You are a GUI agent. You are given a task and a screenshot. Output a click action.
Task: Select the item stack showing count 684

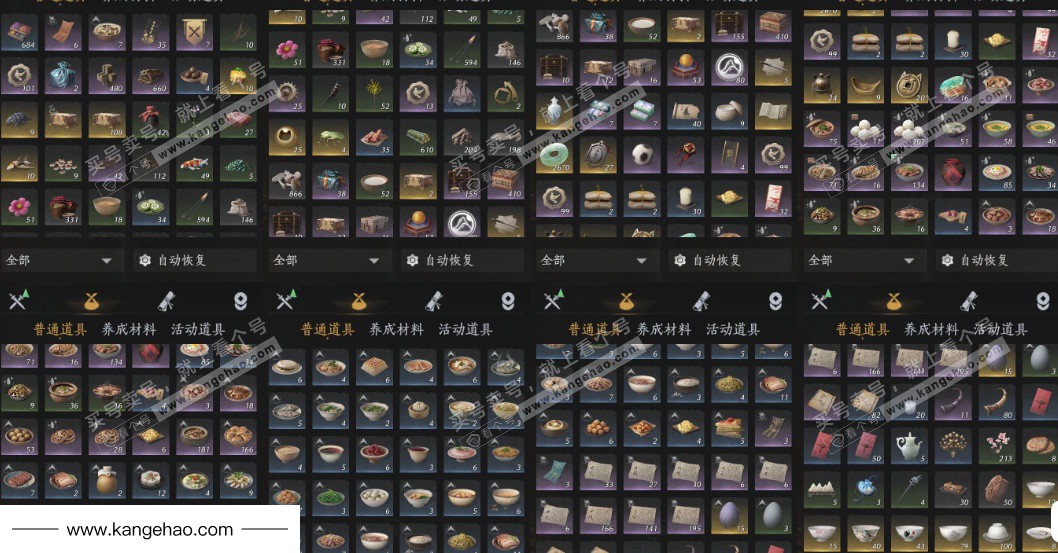point(20,32)
